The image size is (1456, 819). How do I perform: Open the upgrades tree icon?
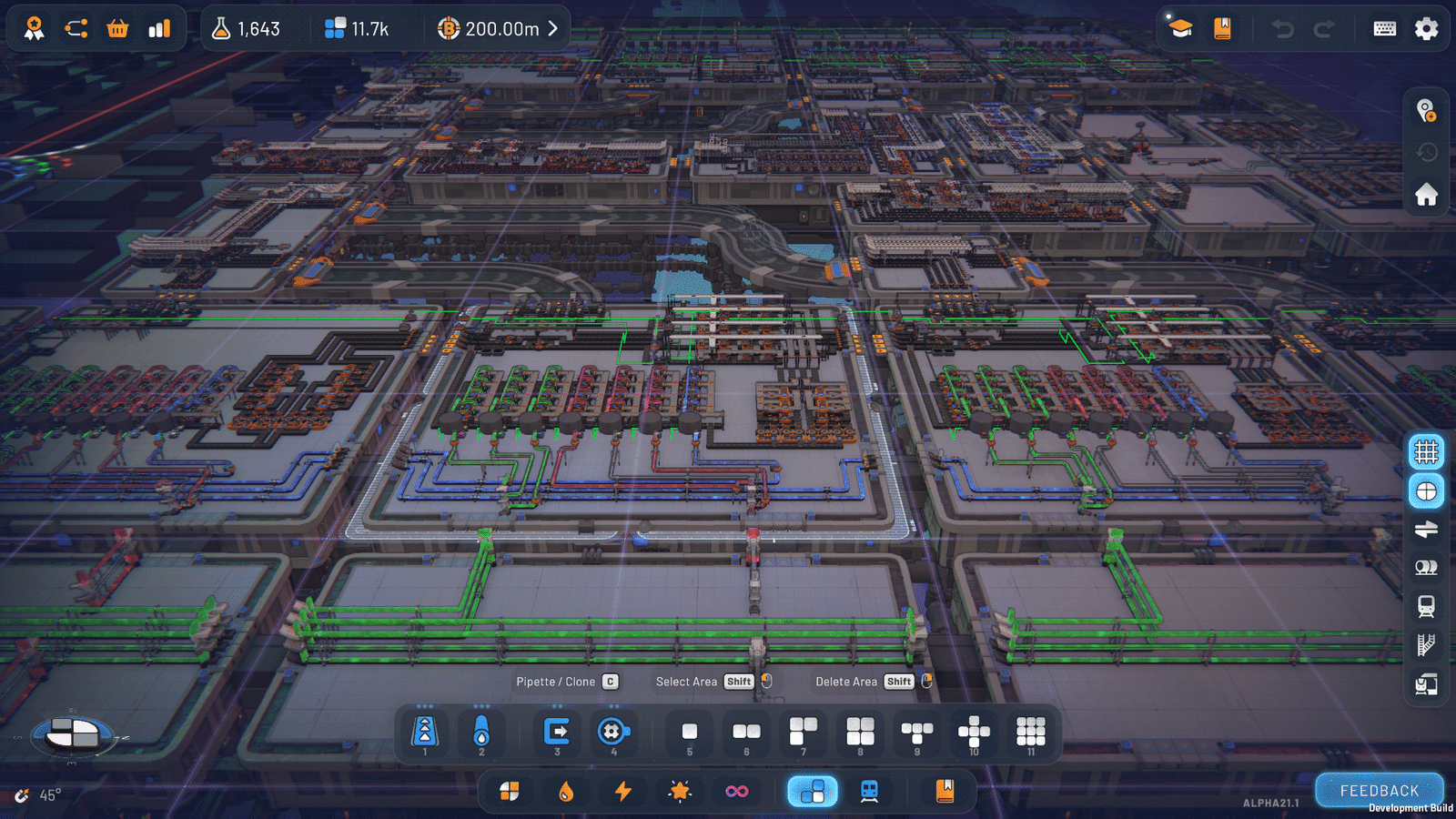76,28
